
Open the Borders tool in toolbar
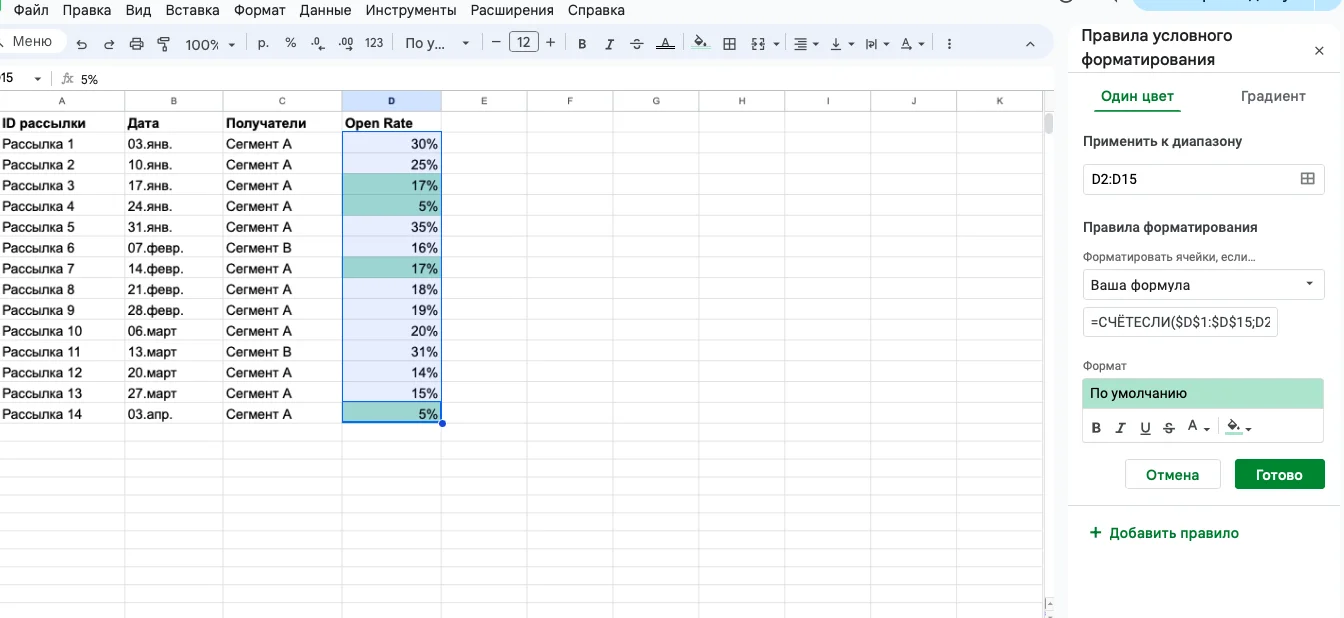(729, 43)
